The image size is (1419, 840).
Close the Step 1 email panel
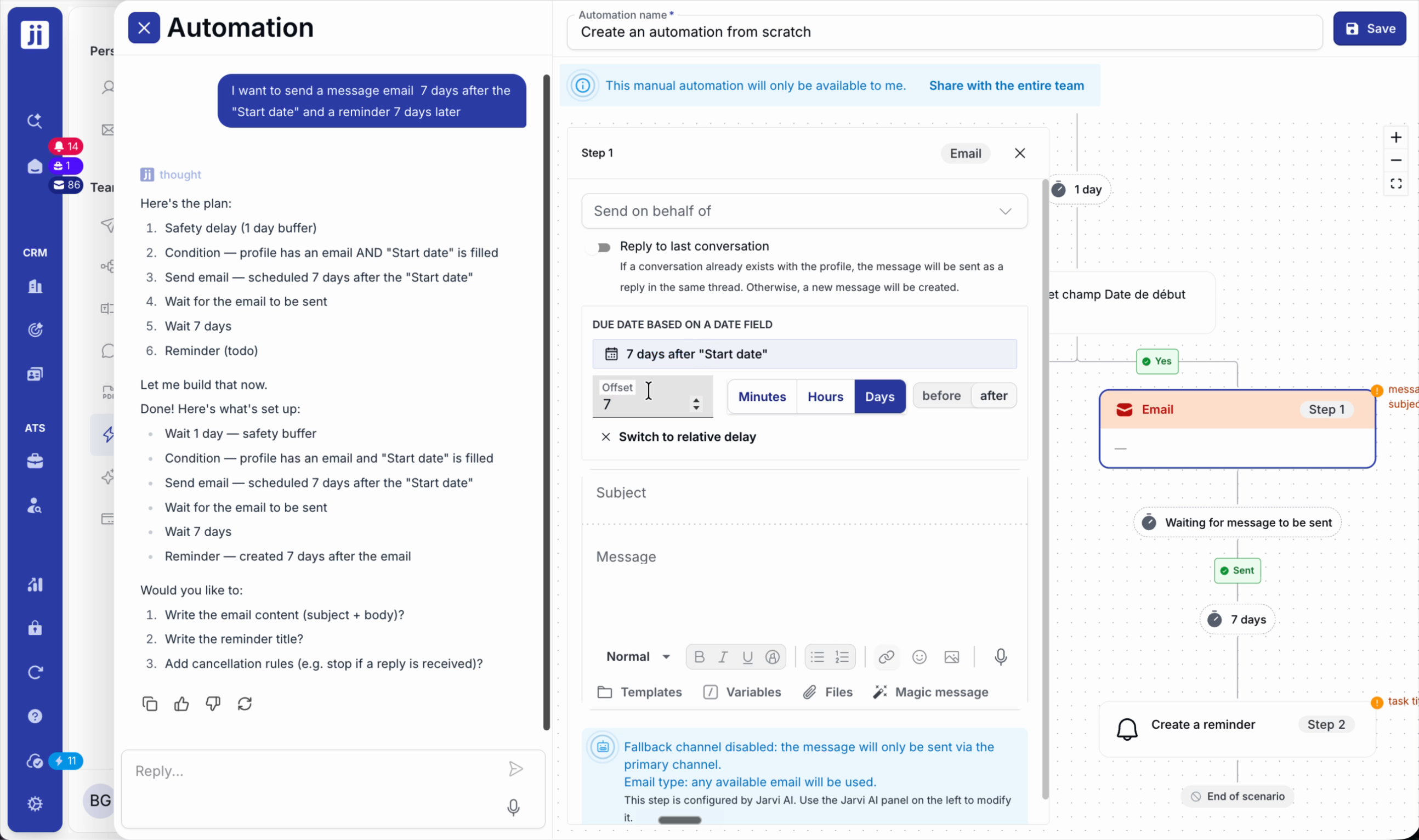point(1019,154)
